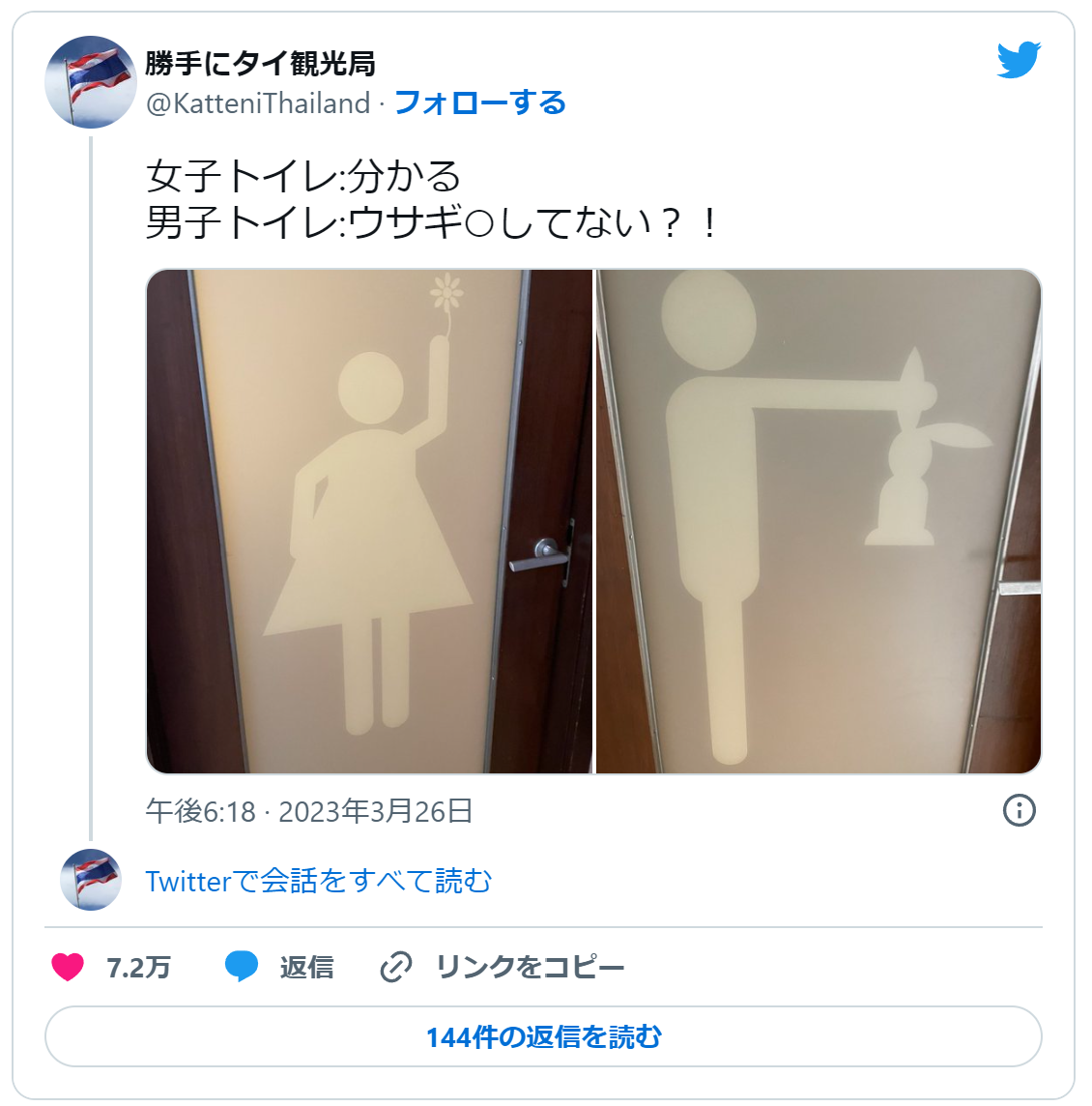Image resolution: width=1092 pixels, height=1106 pixels.
Task: Click the リンクをコピー label
Action: tap(531, 967)
